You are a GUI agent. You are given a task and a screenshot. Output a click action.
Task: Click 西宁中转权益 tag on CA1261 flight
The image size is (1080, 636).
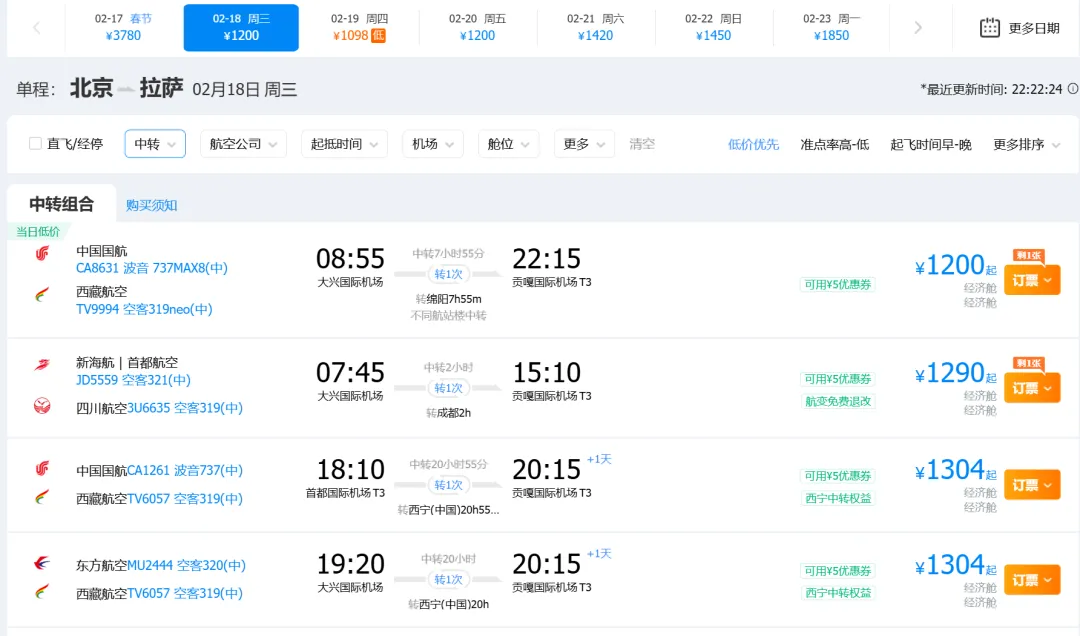838,498
